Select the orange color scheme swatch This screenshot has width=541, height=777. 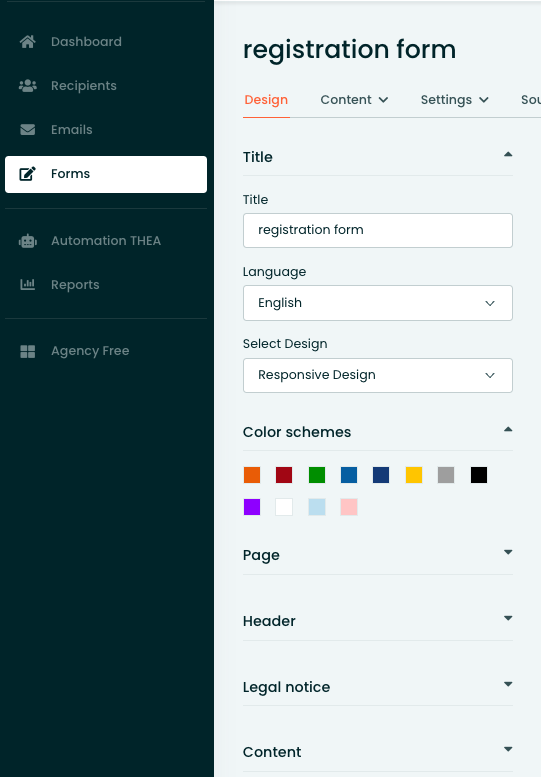tap(252, 475)
